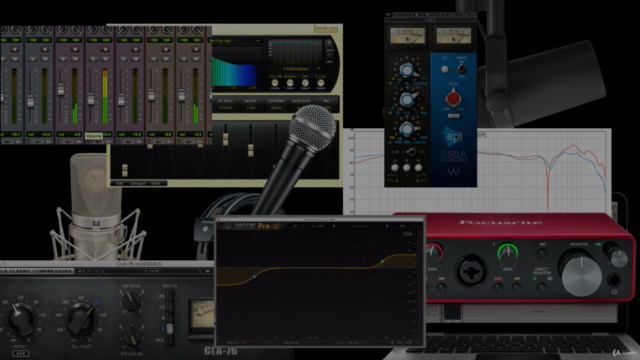Click the large Focusrite MONITOR knob
This screenshot has width=640, height=360.
(581, 276)
